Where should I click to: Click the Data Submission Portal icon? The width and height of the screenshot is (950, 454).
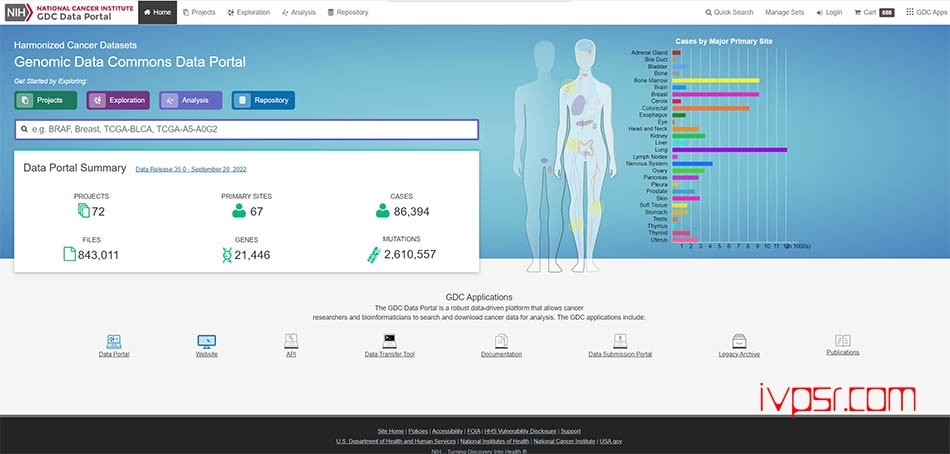pos(620,341)
